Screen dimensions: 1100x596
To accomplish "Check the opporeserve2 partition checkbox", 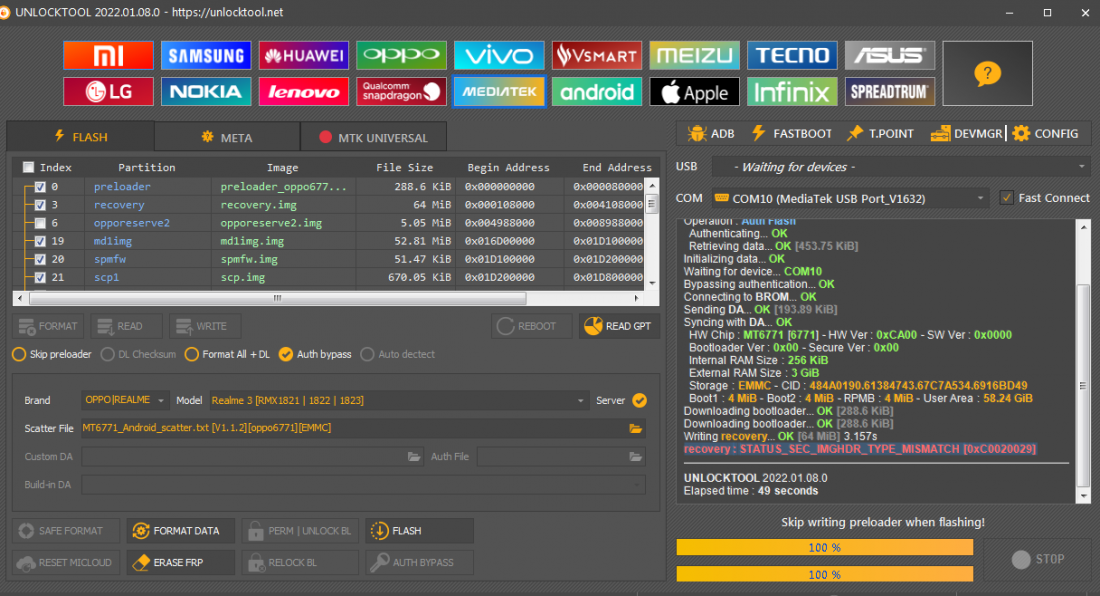I will [x=40, y=223].
